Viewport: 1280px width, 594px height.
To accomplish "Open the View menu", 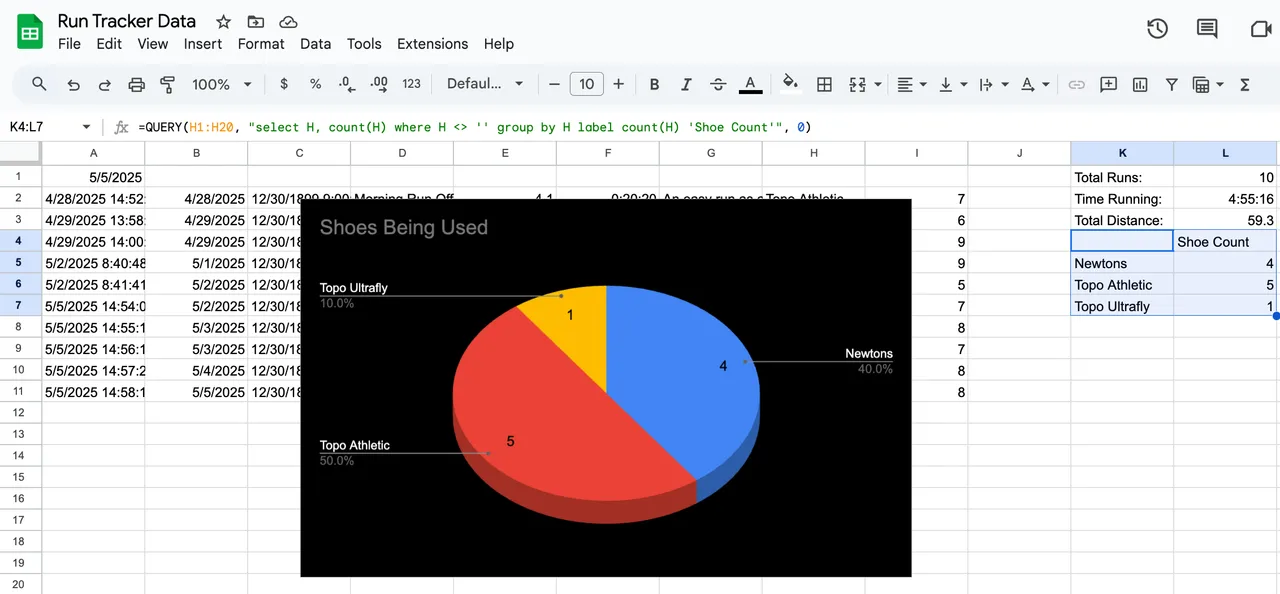I will tap(152, 44).
